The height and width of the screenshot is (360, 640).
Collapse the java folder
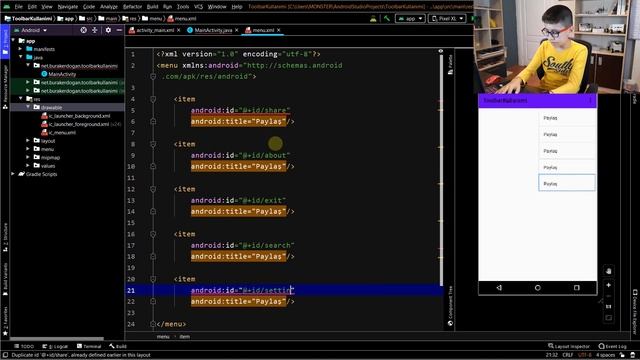point(20,57)
